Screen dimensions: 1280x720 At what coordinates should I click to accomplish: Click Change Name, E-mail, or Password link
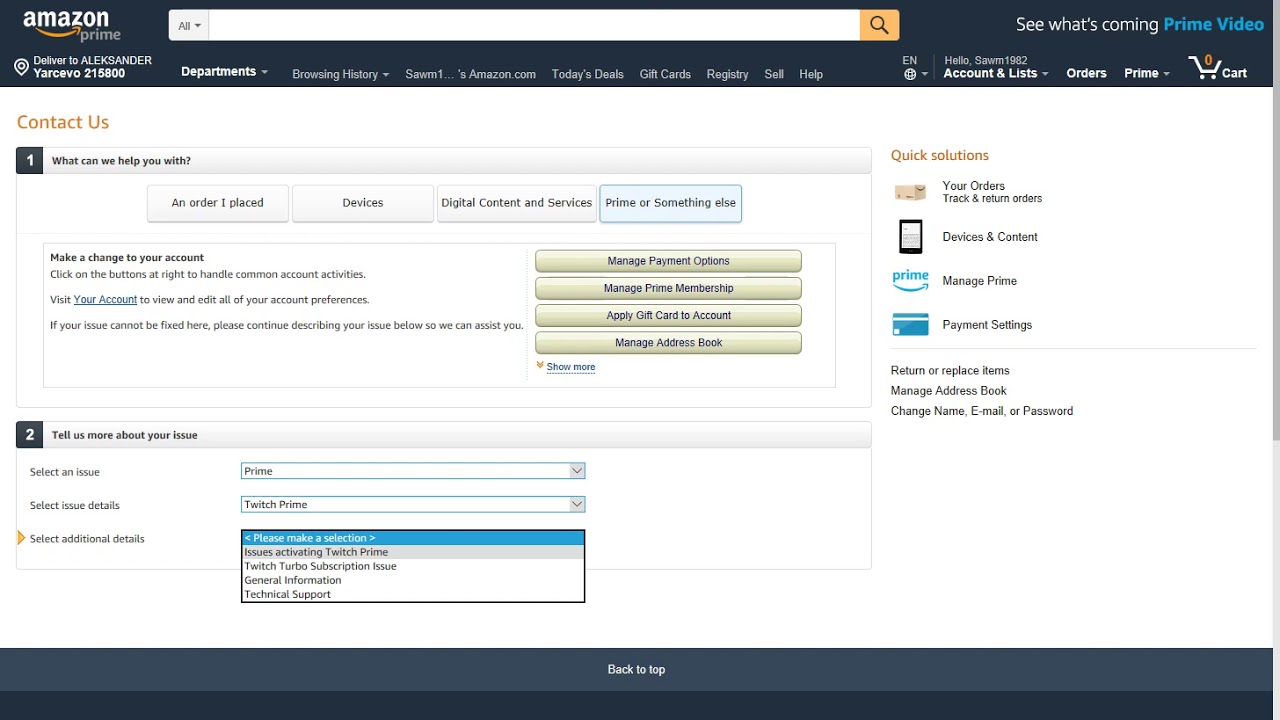click(x=982, y=411)
